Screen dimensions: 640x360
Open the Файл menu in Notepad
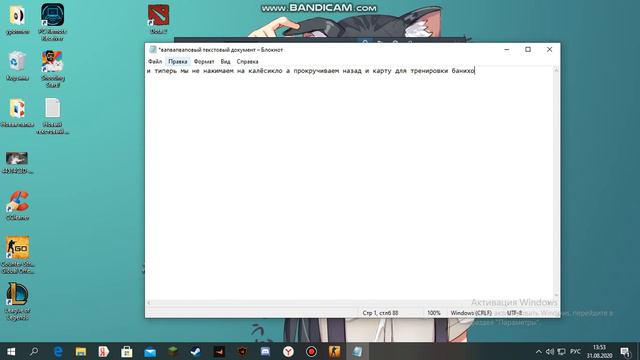(x=155, y=61)
